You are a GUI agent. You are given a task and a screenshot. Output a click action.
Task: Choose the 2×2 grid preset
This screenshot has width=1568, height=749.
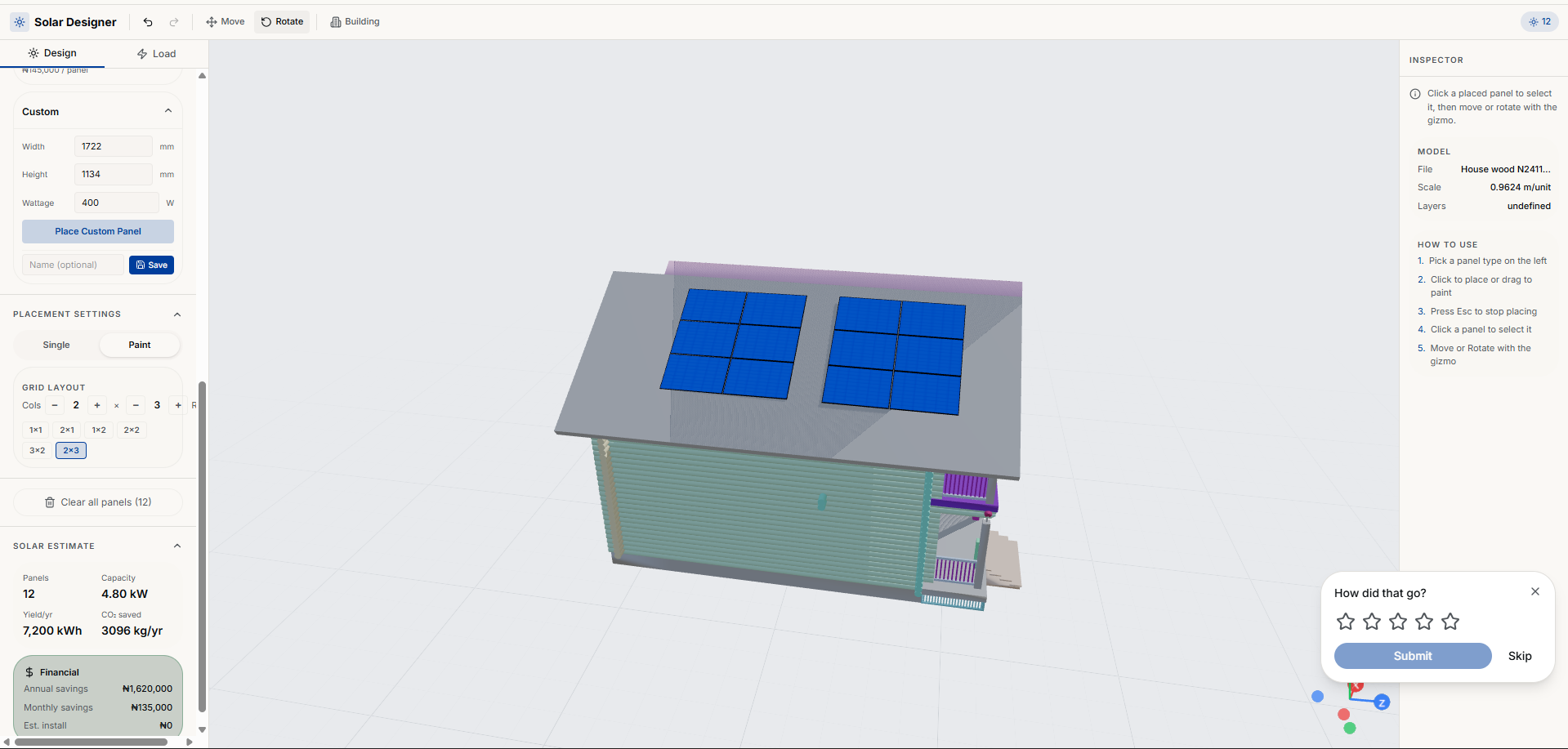tap(132, 430)
